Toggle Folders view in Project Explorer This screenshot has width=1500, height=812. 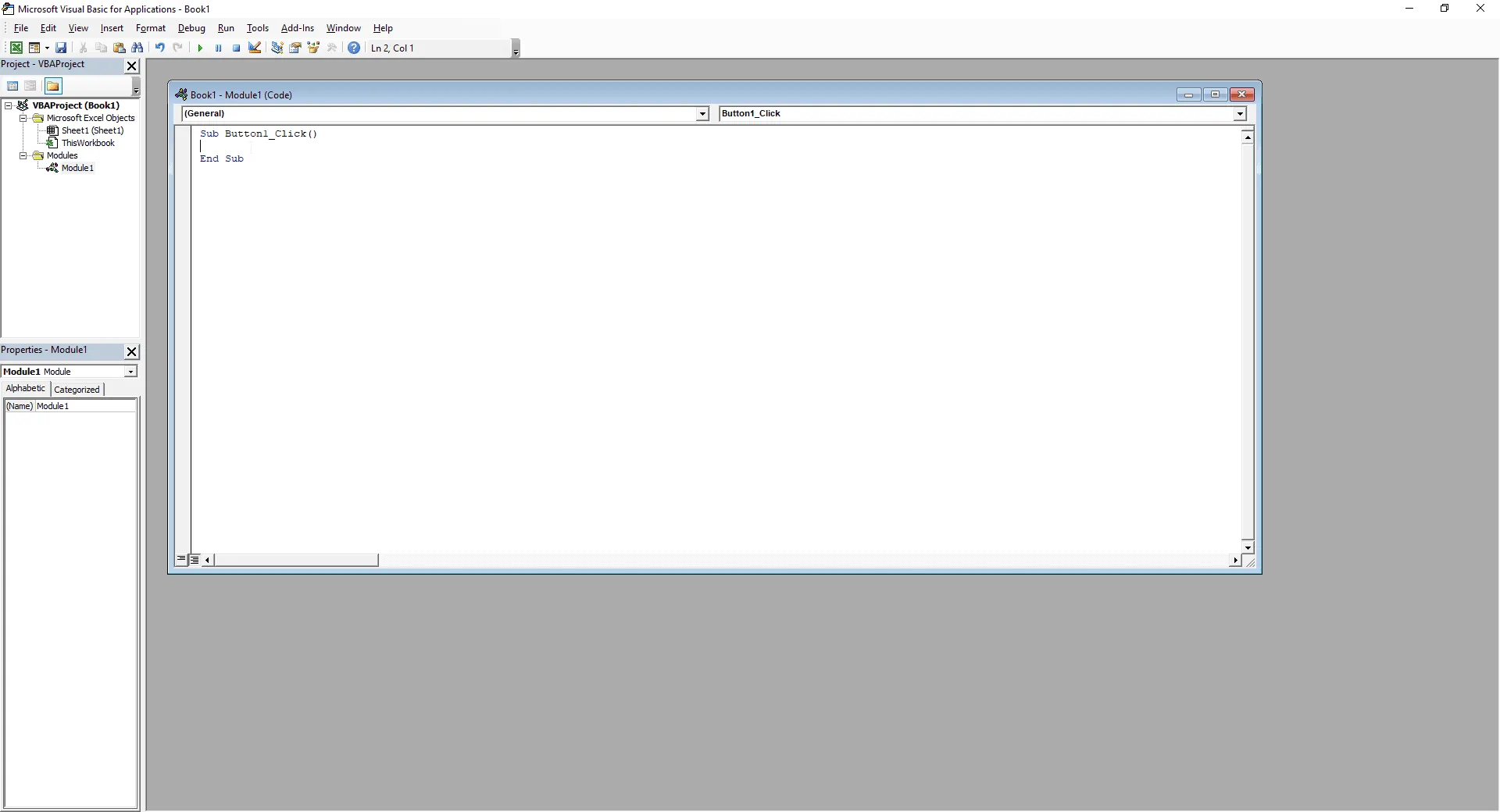(x=52, y=86)
